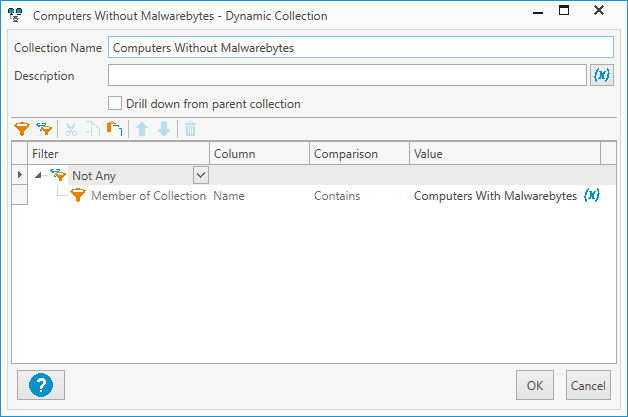Minimize the Dynamic Collection window
This screenshot has height=417, width=628.
pyautogui.click(x=538, y=12)
